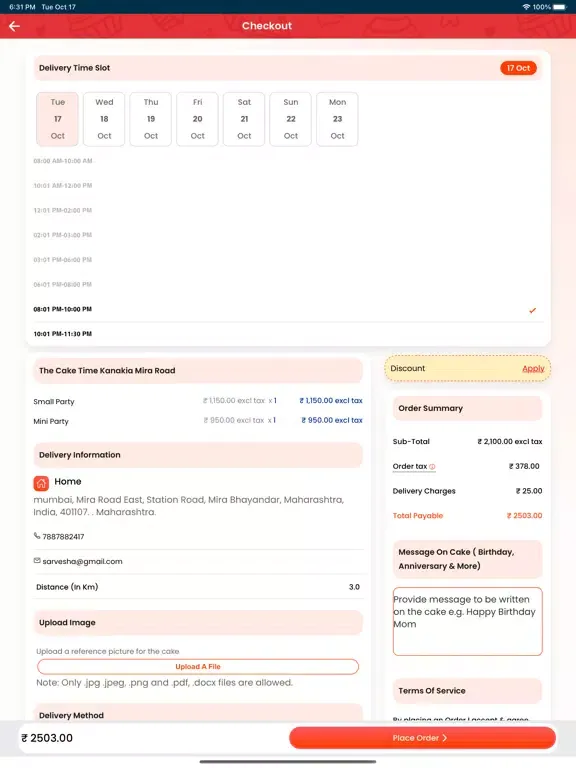
Task: Select Mon 23 Oct delivery date
Action: tap(337, 119)
